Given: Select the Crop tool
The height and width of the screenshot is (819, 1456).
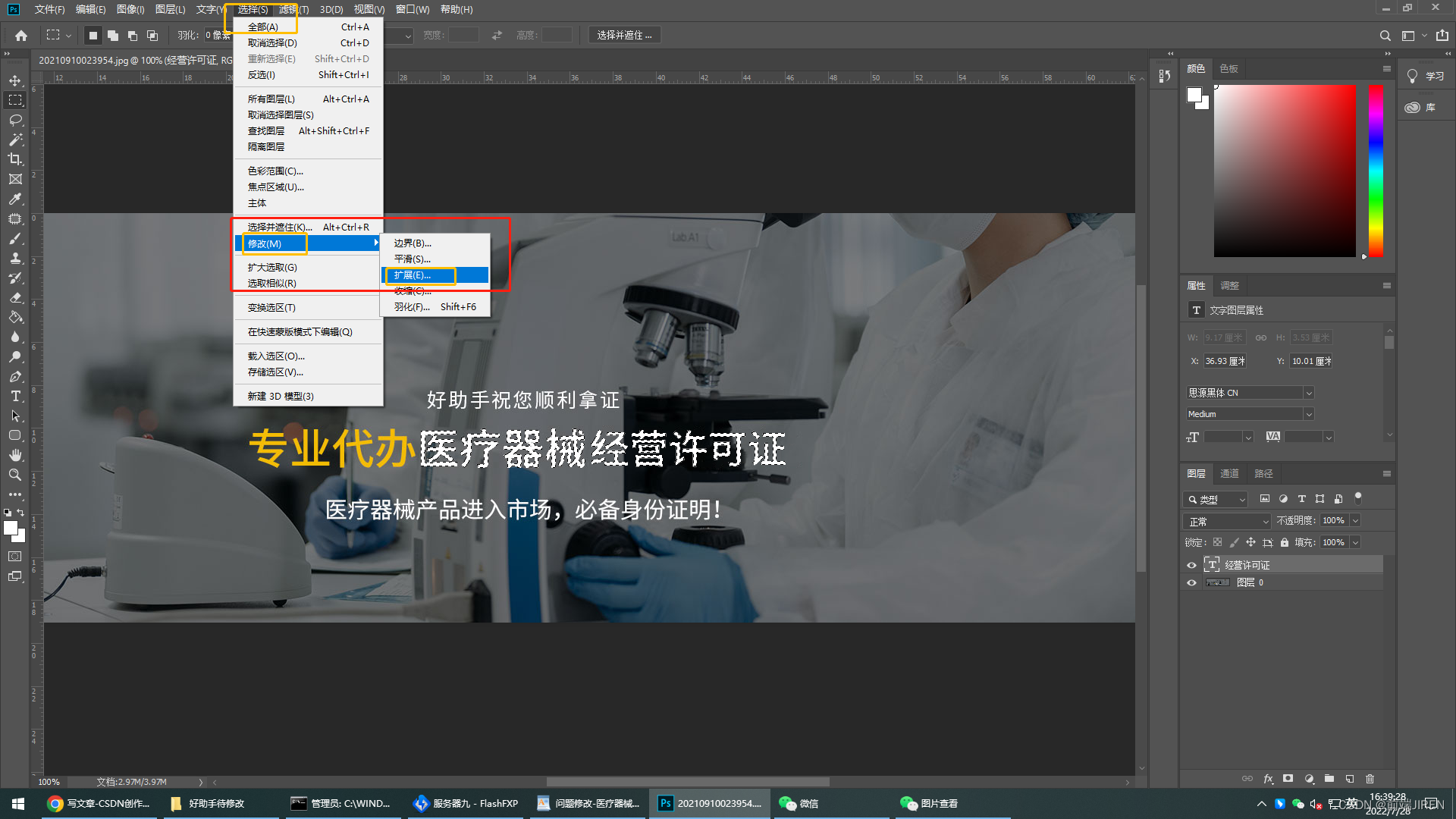Looking at the screenshot, I should click(15, 159).
